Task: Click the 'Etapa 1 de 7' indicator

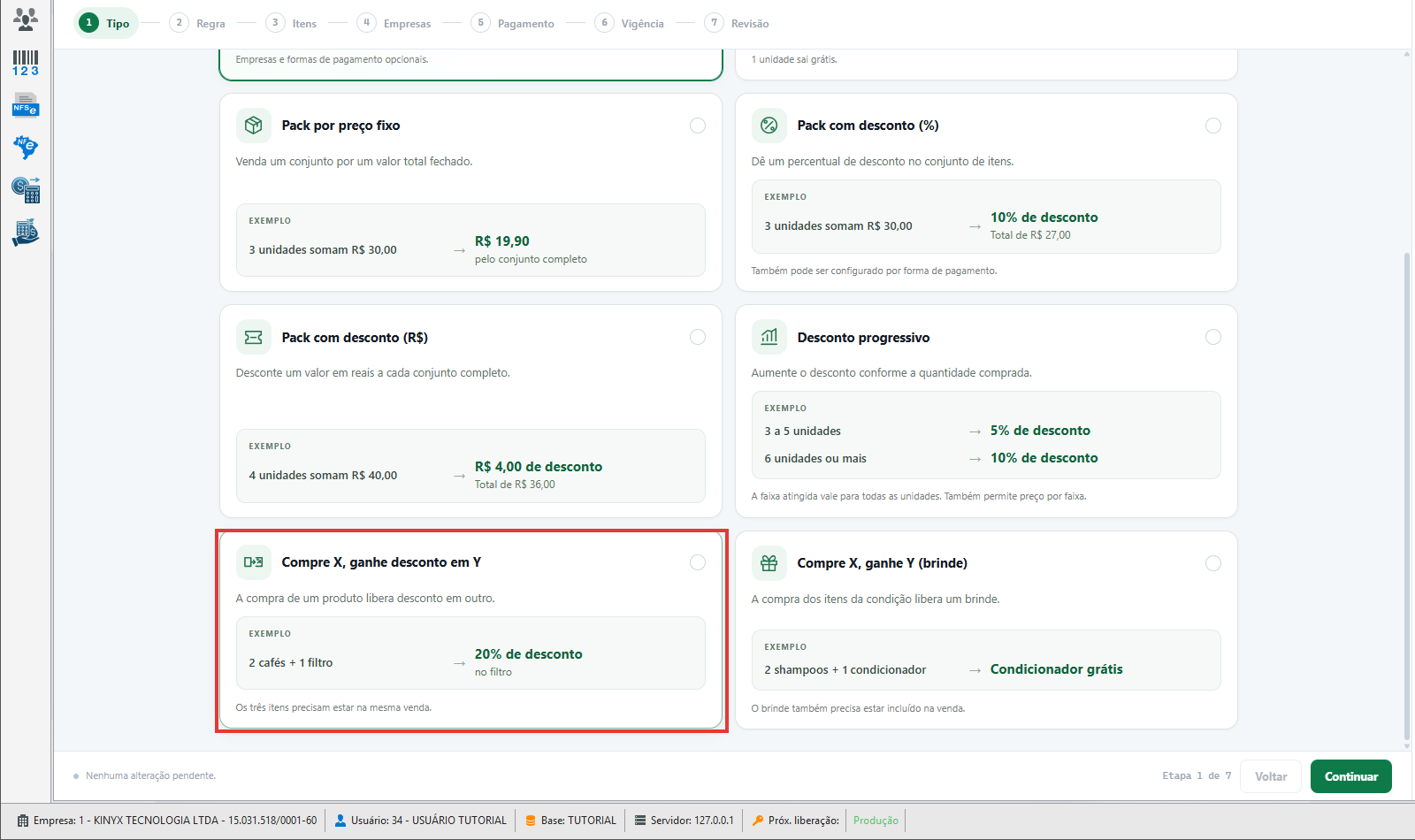Action: pos(1197,775)
